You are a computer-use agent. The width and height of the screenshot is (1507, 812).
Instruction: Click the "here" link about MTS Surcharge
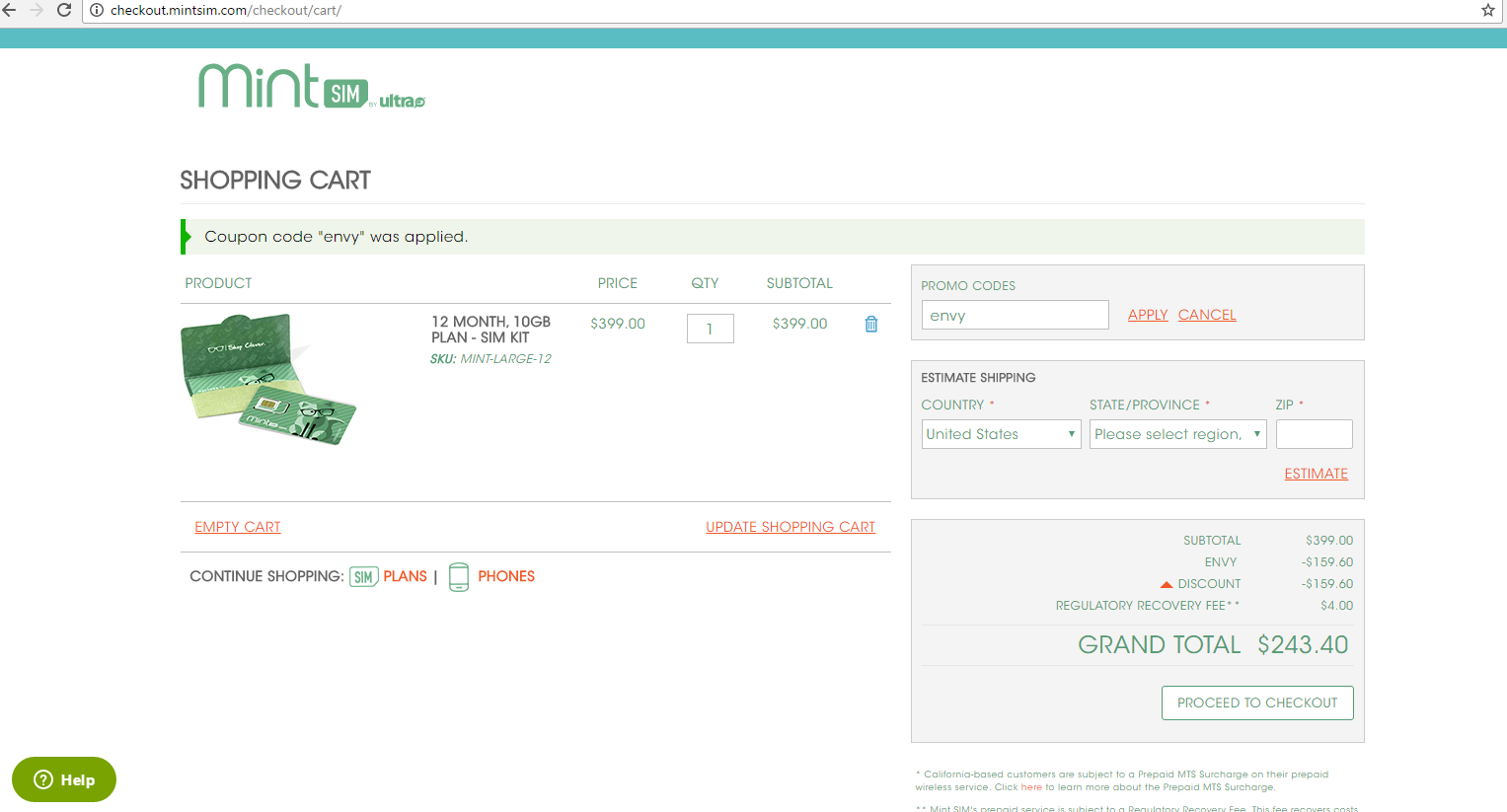[x=1031, y=787]
